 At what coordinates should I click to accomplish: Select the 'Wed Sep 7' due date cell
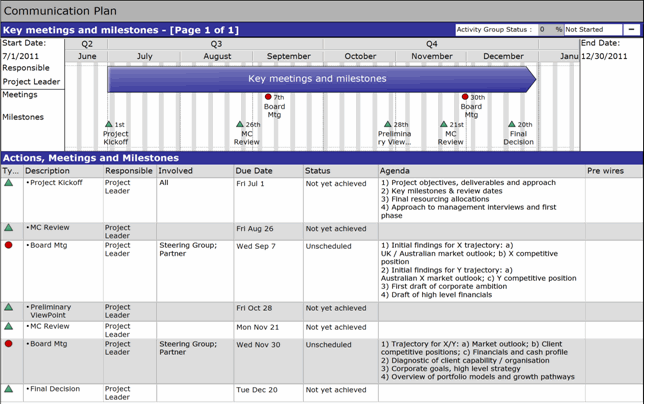(269, 271)
